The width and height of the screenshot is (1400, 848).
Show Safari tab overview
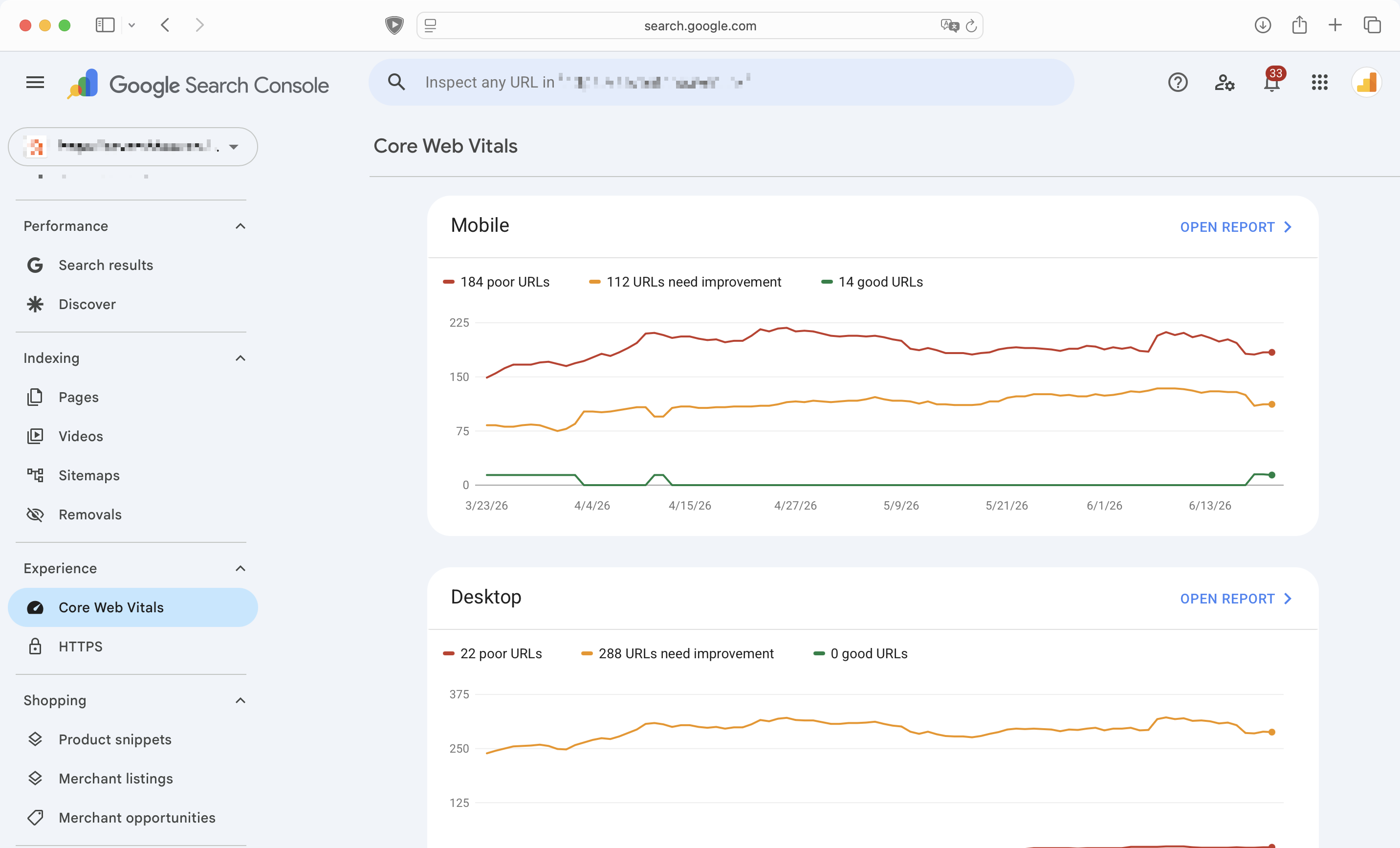(x=1372, y=25)
